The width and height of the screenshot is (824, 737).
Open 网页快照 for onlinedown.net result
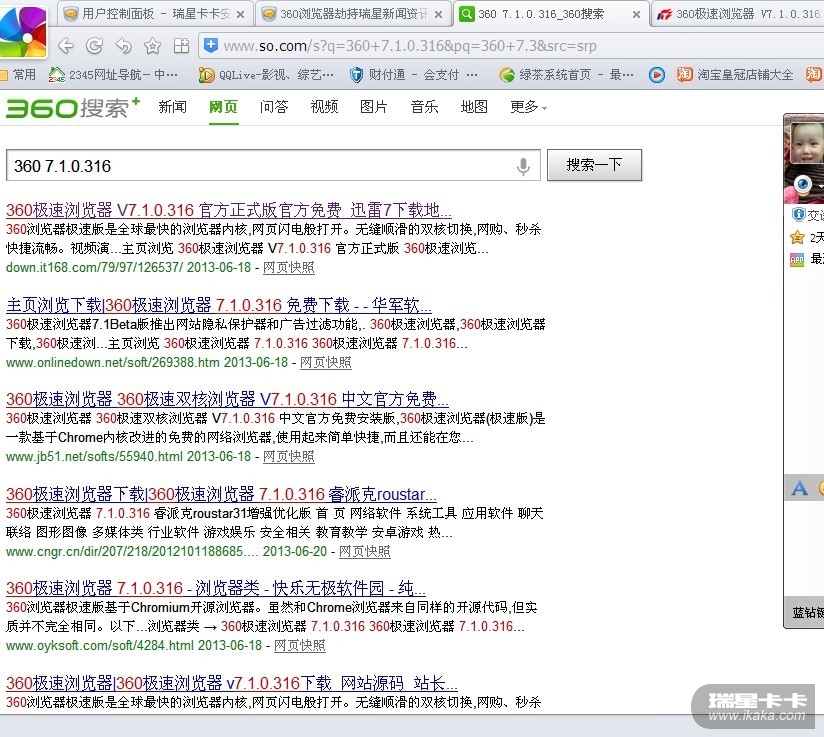coord(325,363)
